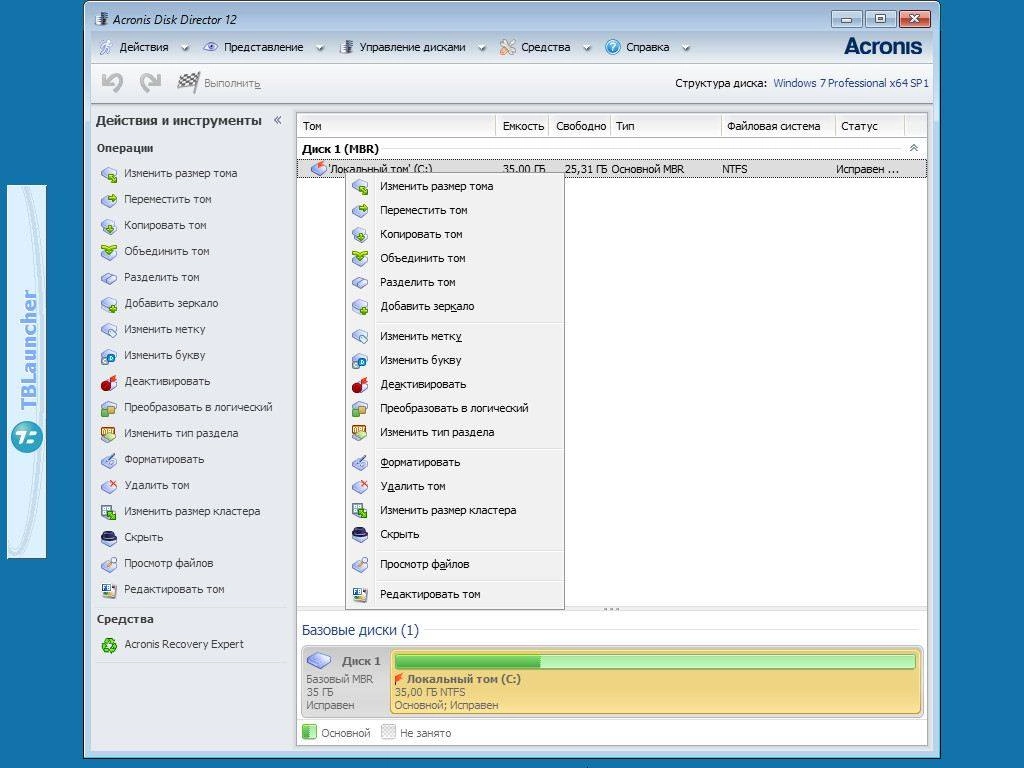The width and height of the screenshot is (1024, 768).
Task: Click the Статус column header
Action: (870, 126)
